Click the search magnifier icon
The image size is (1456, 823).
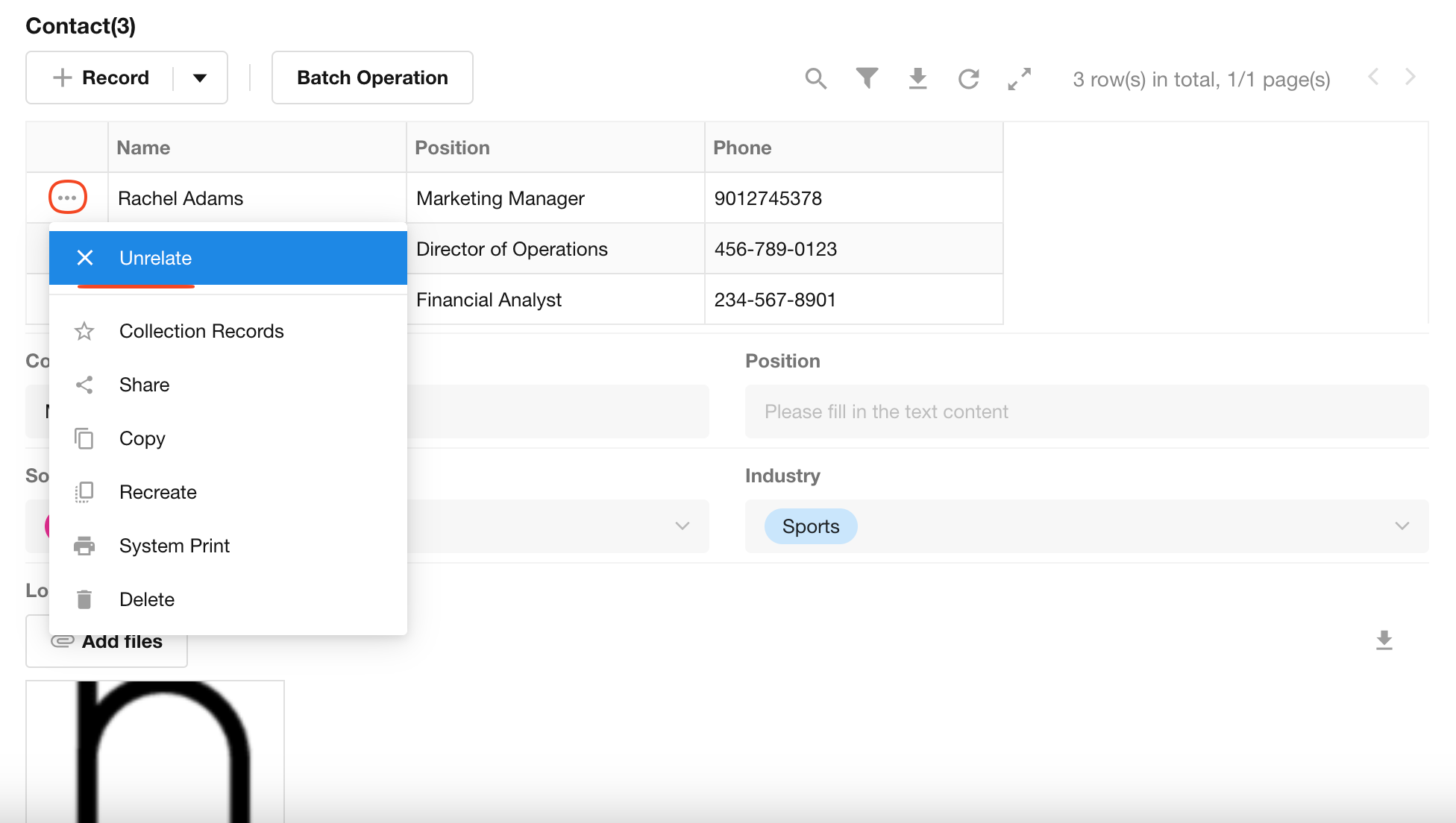(x=816, y=78)
